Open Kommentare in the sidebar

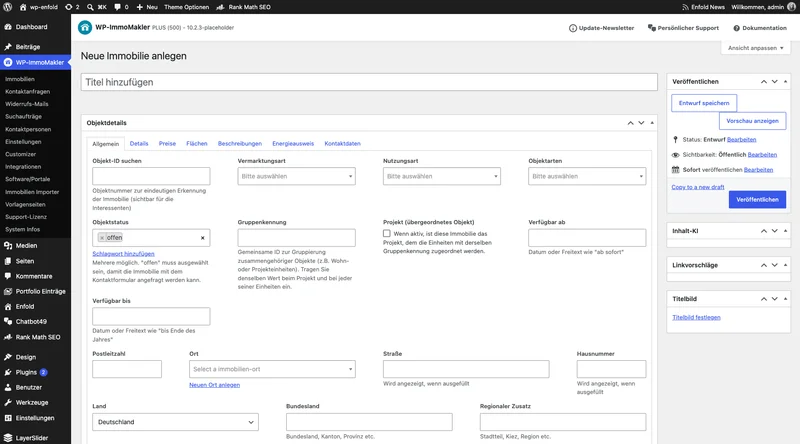35,276
